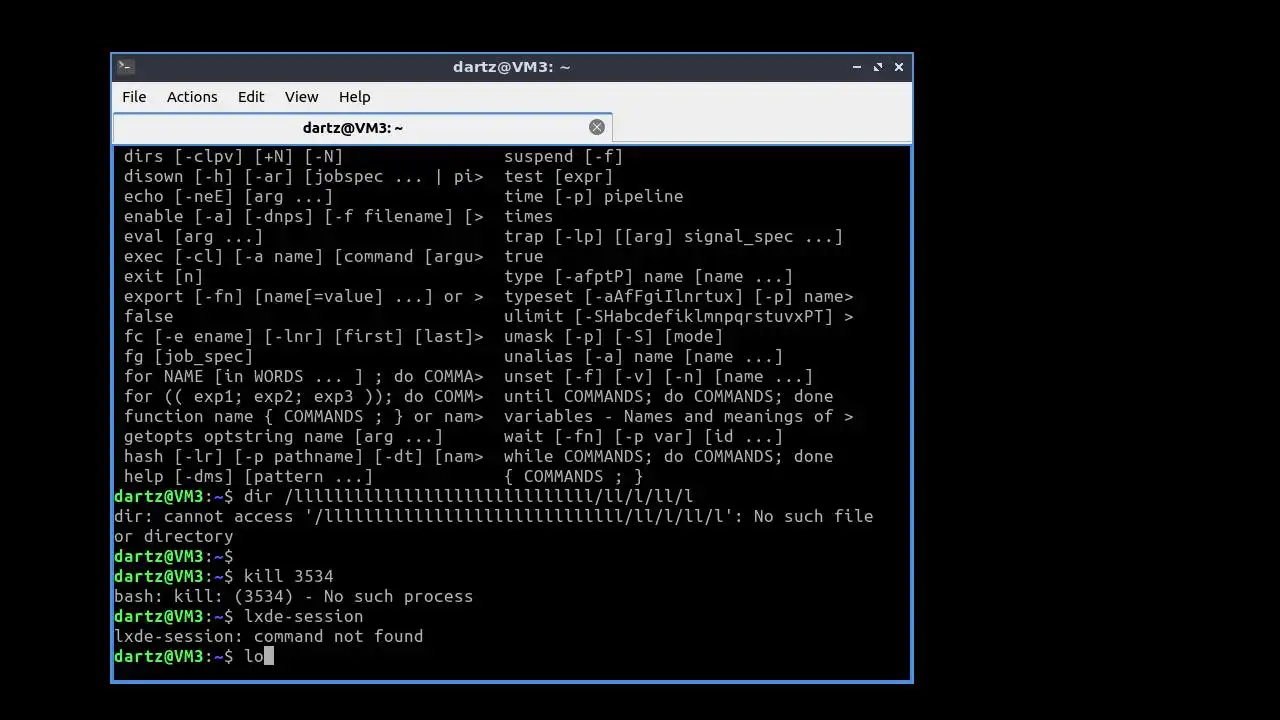Click the window title 'dartz@VM3: ~'
This screenshot has height=720, width=1280.
(x=512, y=67)
